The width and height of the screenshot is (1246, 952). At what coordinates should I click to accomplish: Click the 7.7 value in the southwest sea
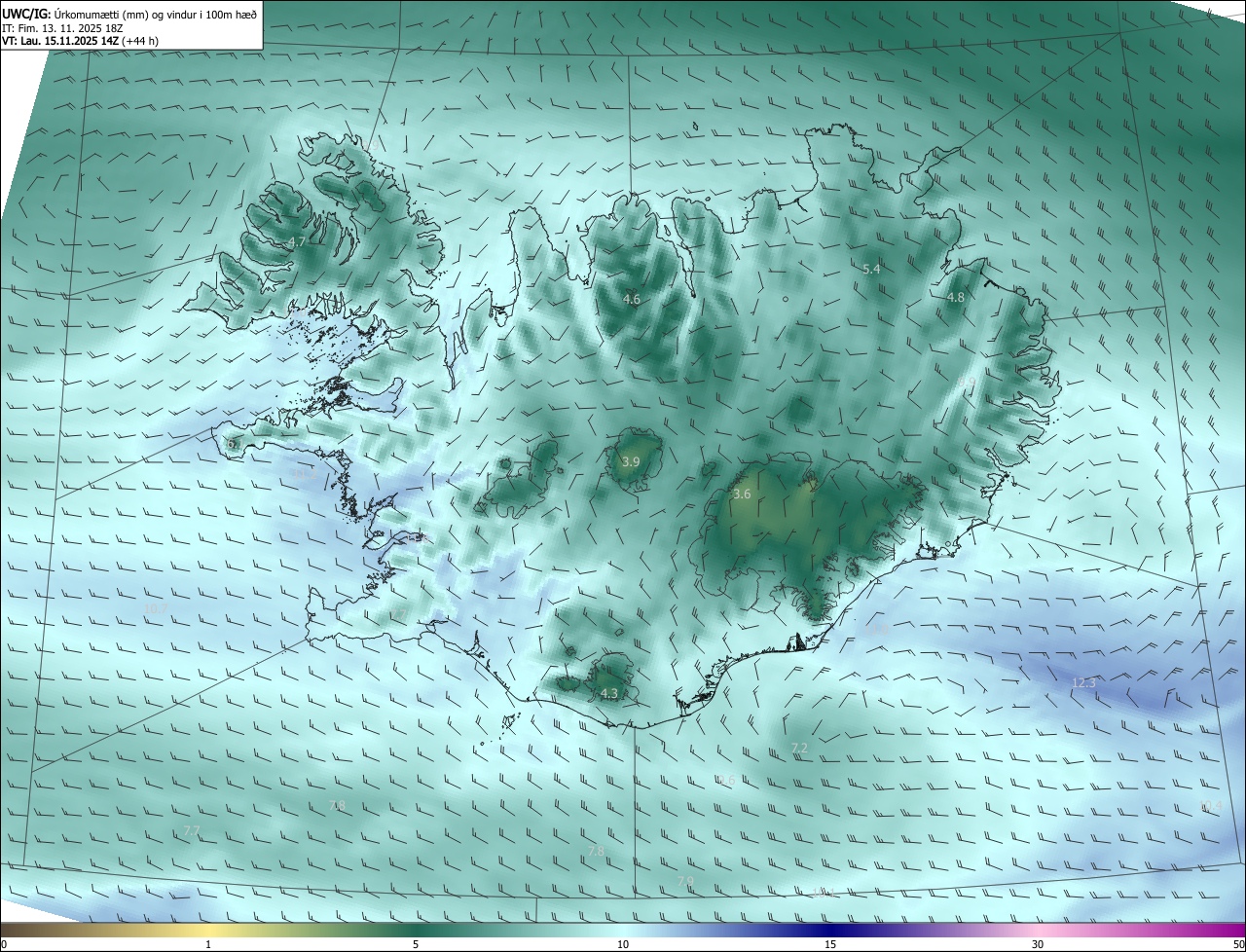192,831
